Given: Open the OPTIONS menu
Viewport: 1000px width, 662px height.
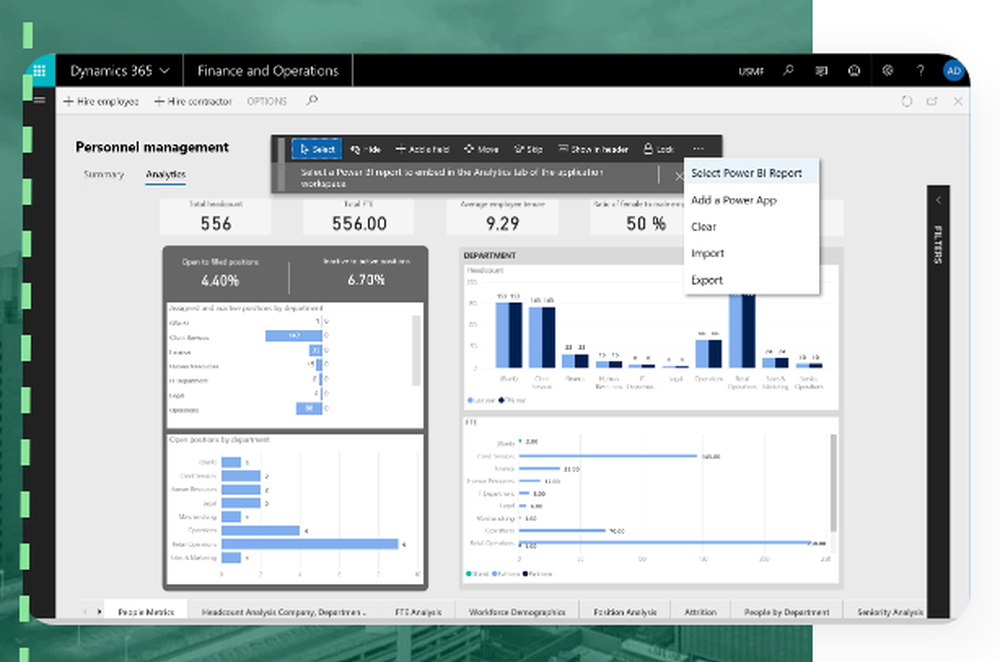Looking at the screenshot, I should tap(267, 101).
